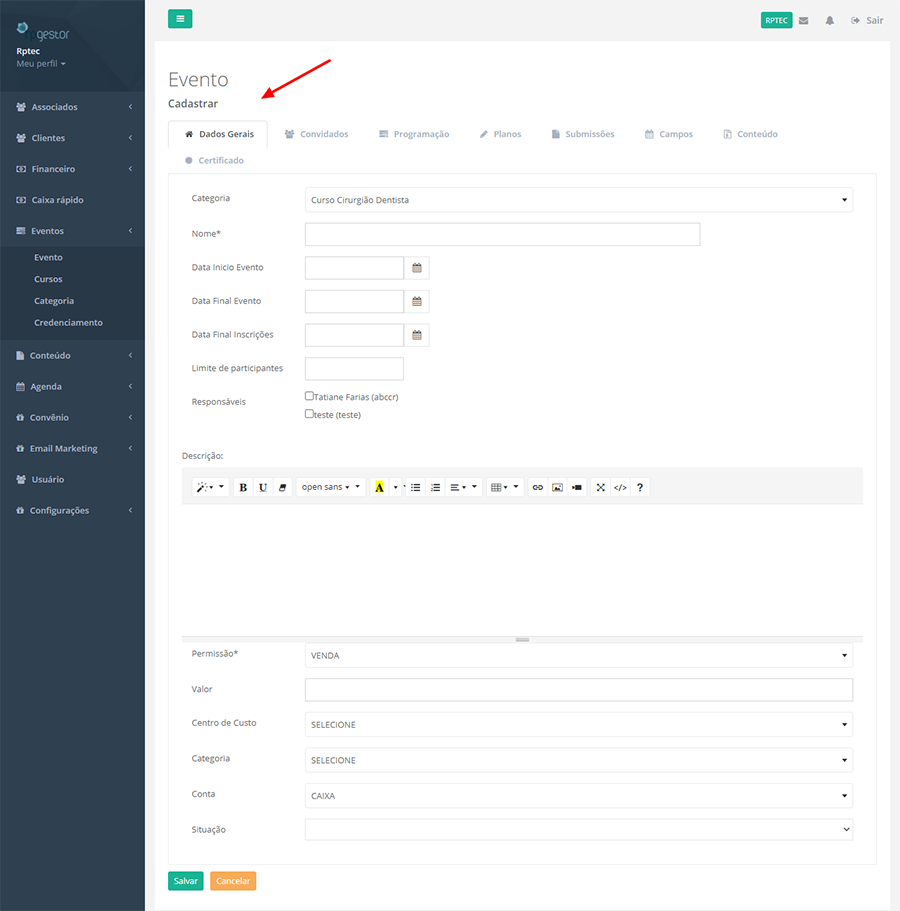Image resolution: width=900 pixels, height=911 pixels.
Task: Open the yellow highlight text color button
Action: point(379,487)
